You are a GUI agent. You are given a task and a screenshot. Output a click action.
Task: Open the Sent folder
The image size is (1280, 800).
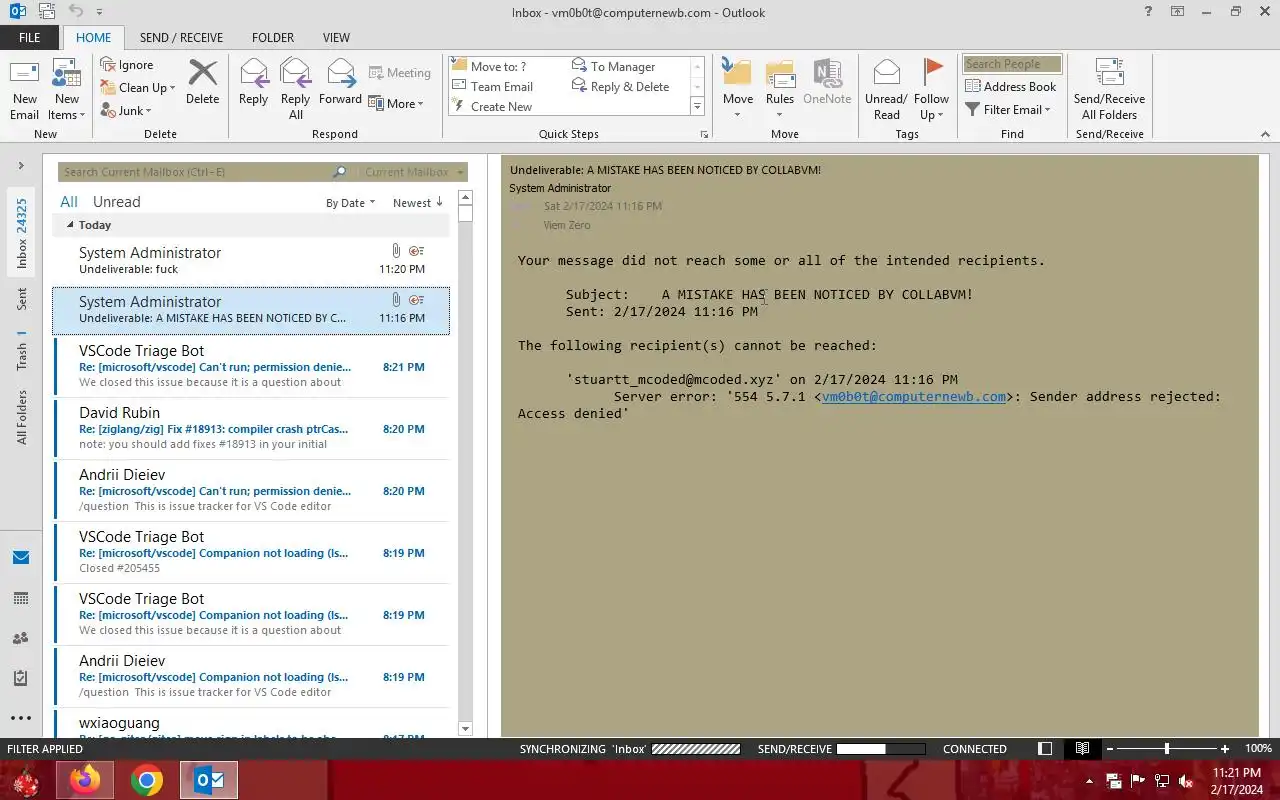click(21, 298)
